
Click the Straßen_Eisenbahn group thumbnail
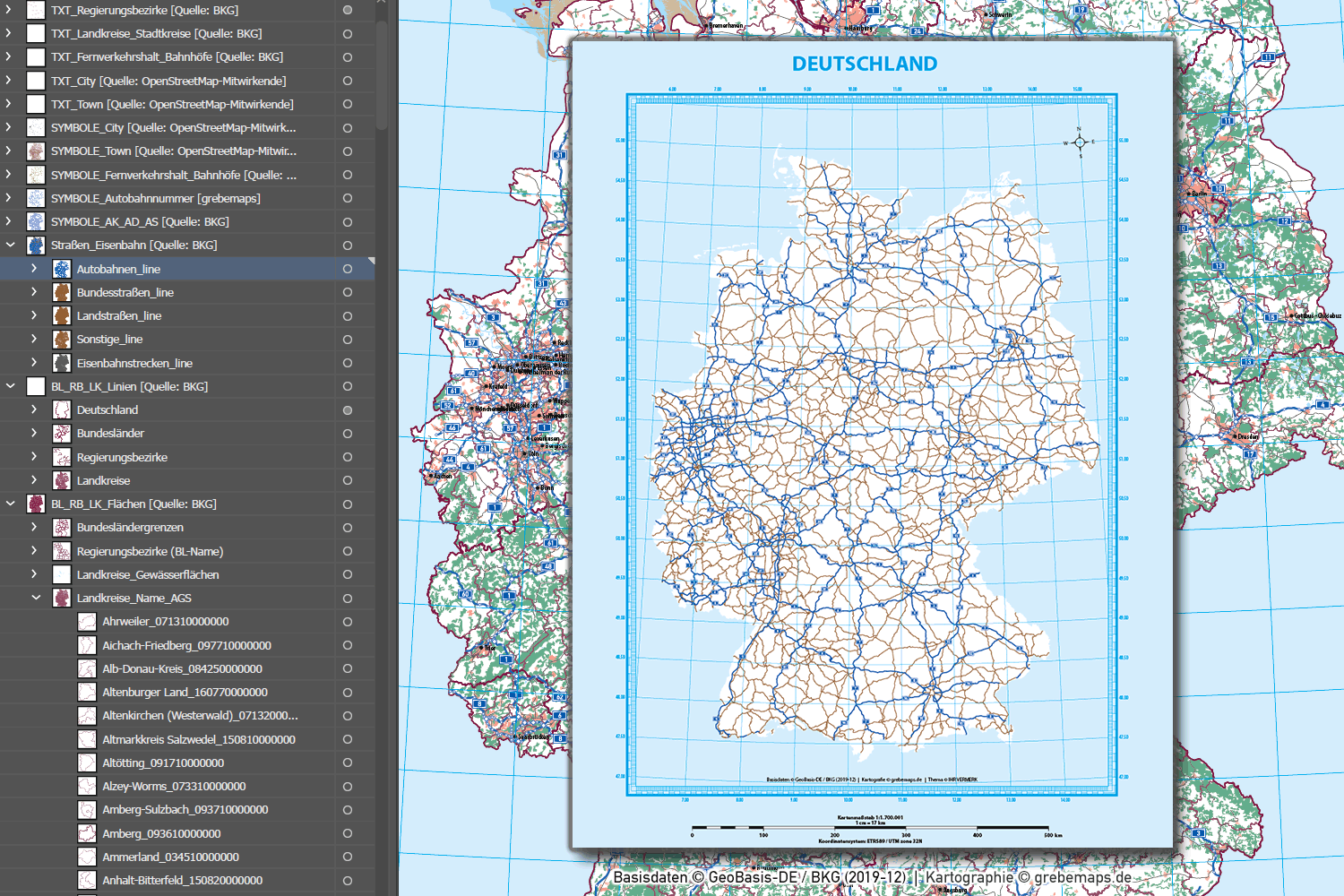(x=36, y=246)
